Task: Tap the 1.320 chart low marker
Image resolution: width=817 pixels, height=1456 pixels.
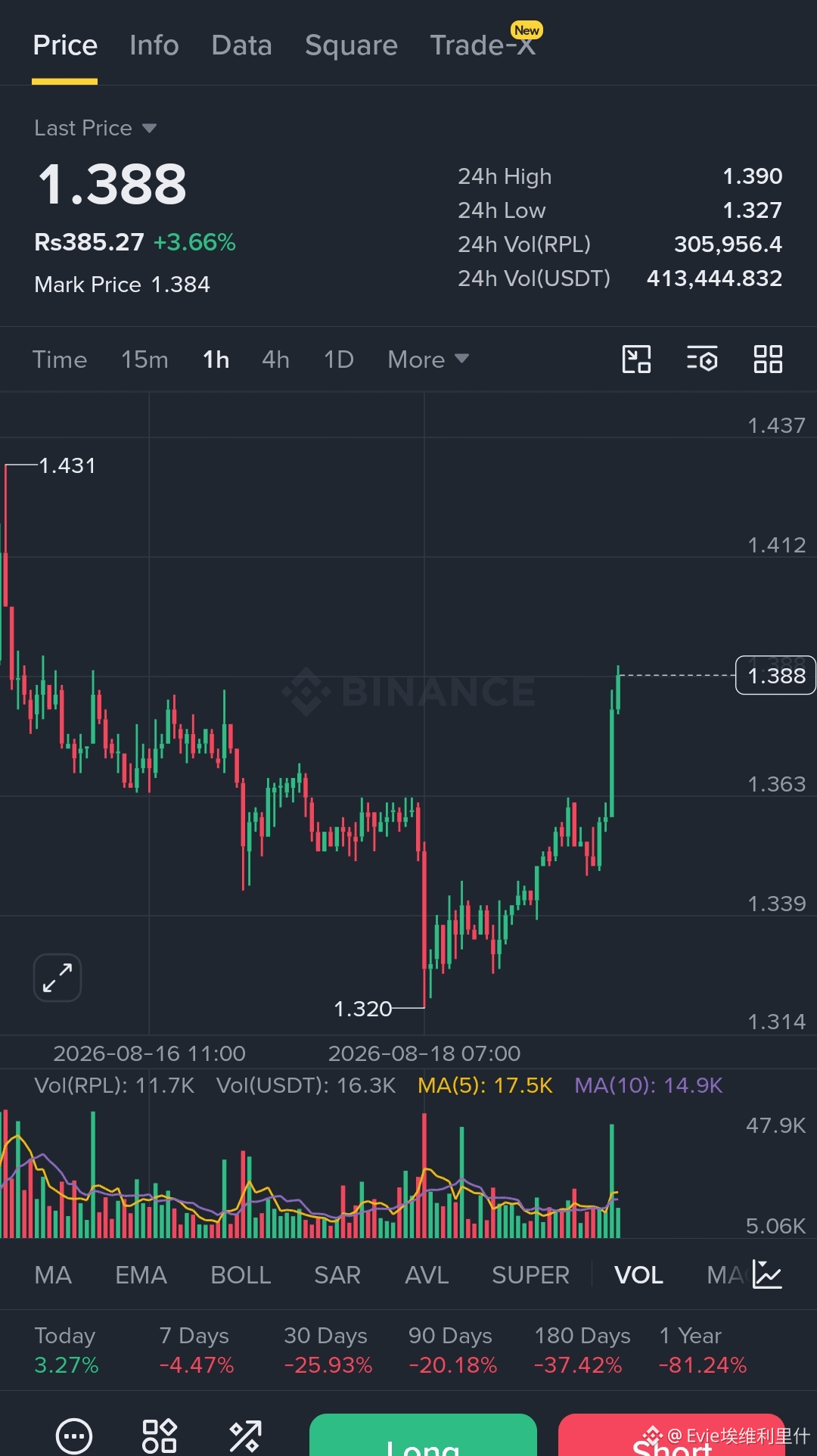Action: tap(363, 1009)
